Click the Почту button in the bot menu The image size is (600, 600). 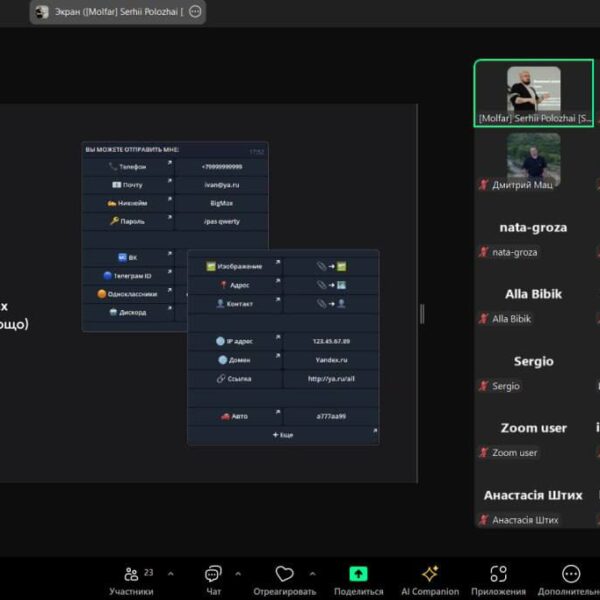tap(128, 185)
